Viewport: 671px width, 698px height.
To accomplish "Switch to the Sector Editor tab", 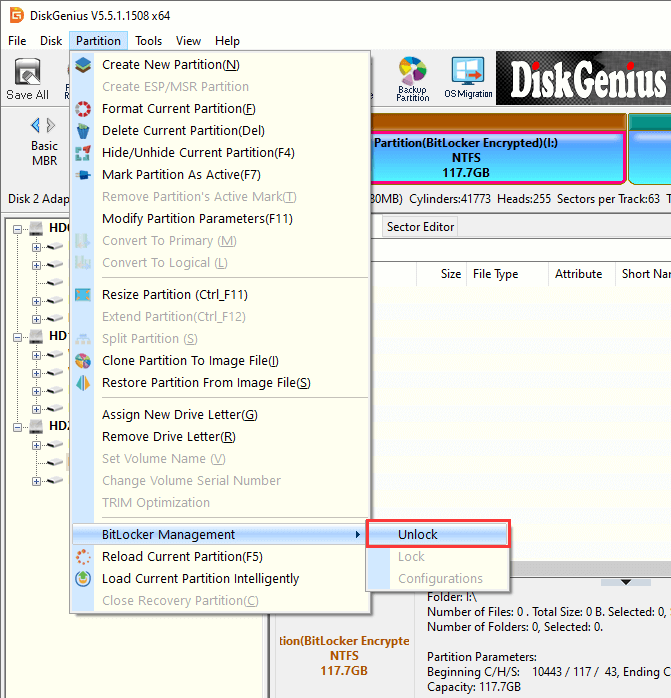I will click(x=420, y=227).
